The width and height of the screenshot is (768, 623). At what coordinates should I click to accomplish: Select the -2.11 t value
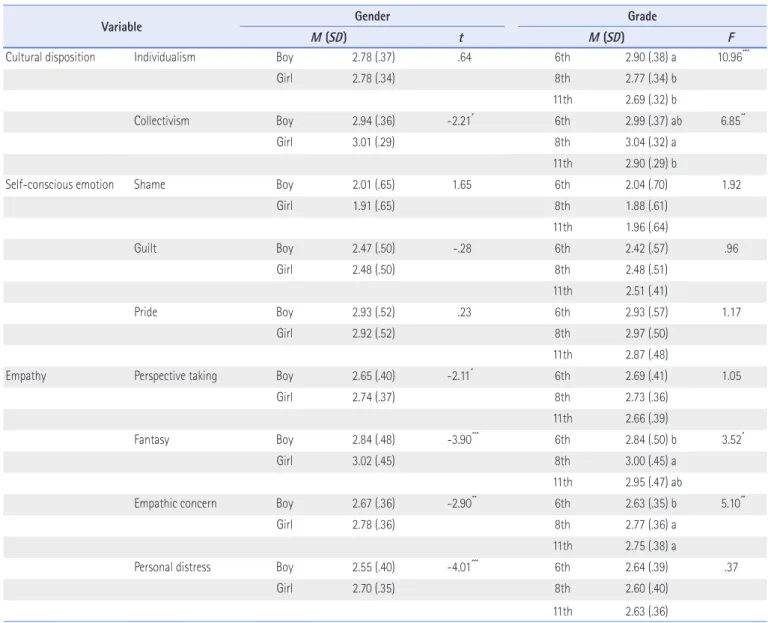pyautogui.click(x=460, y=376)
